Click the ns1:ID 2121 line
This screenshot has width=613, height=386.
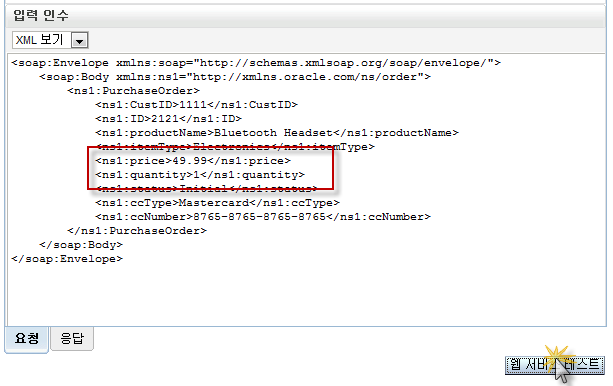(169, 119)
